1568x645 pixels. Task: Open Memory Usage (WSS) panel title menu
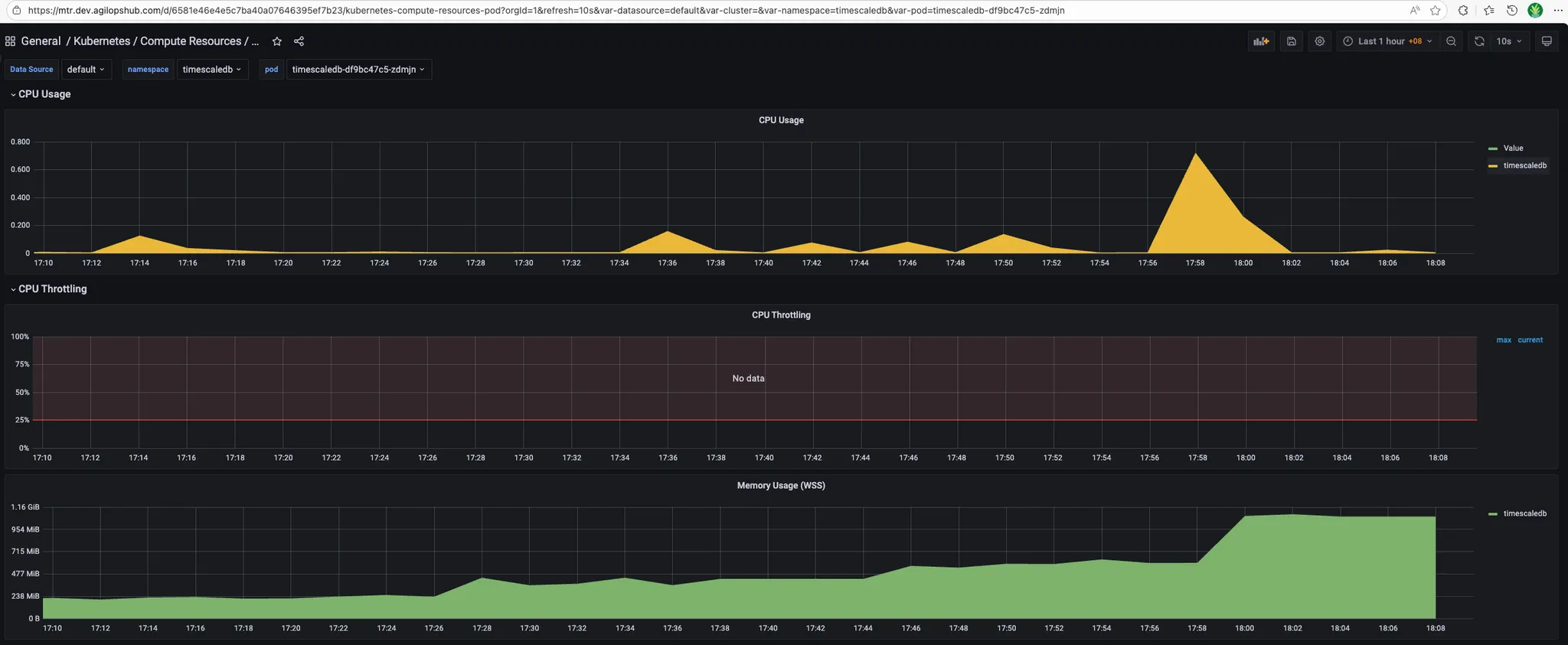[781, 486]
